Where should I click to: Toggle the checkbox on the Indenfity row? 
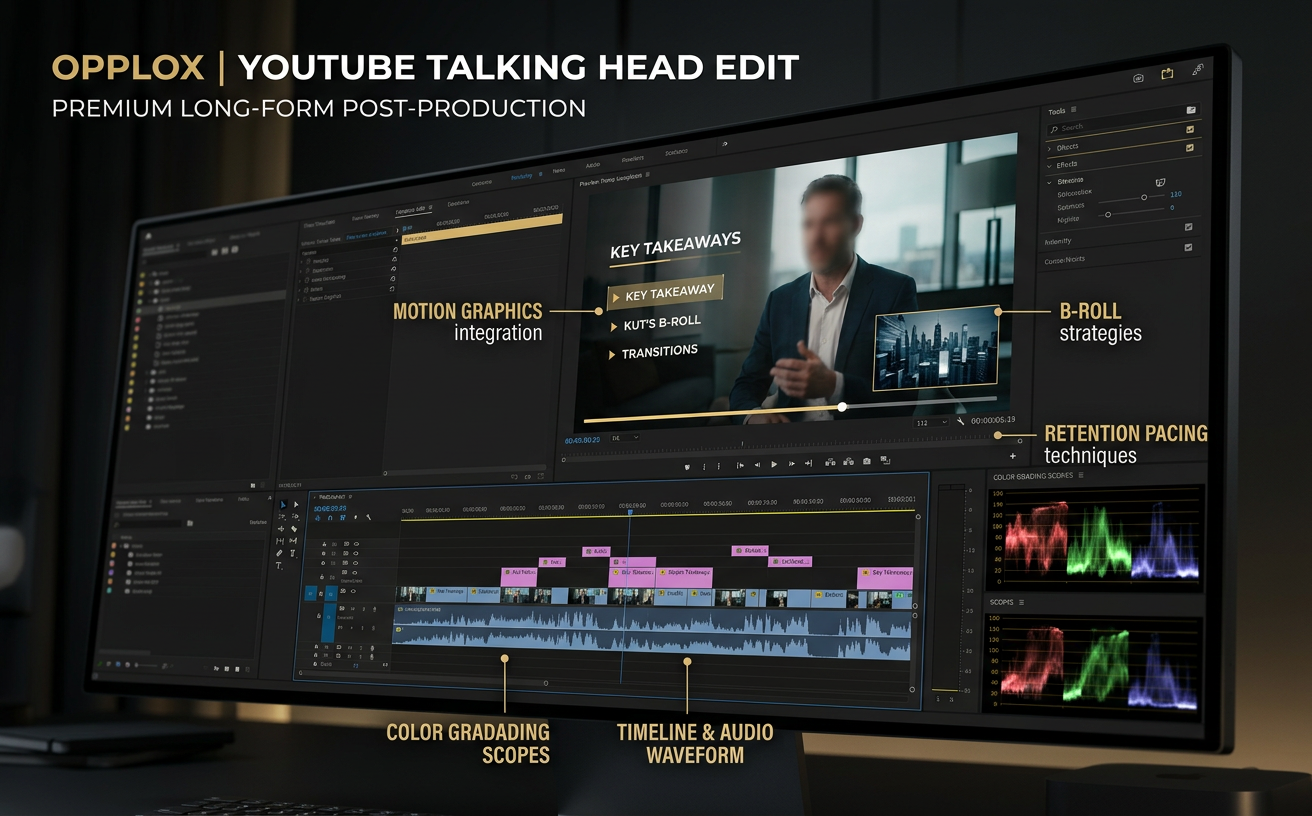pyautogui.click(x=1188, y=227)
